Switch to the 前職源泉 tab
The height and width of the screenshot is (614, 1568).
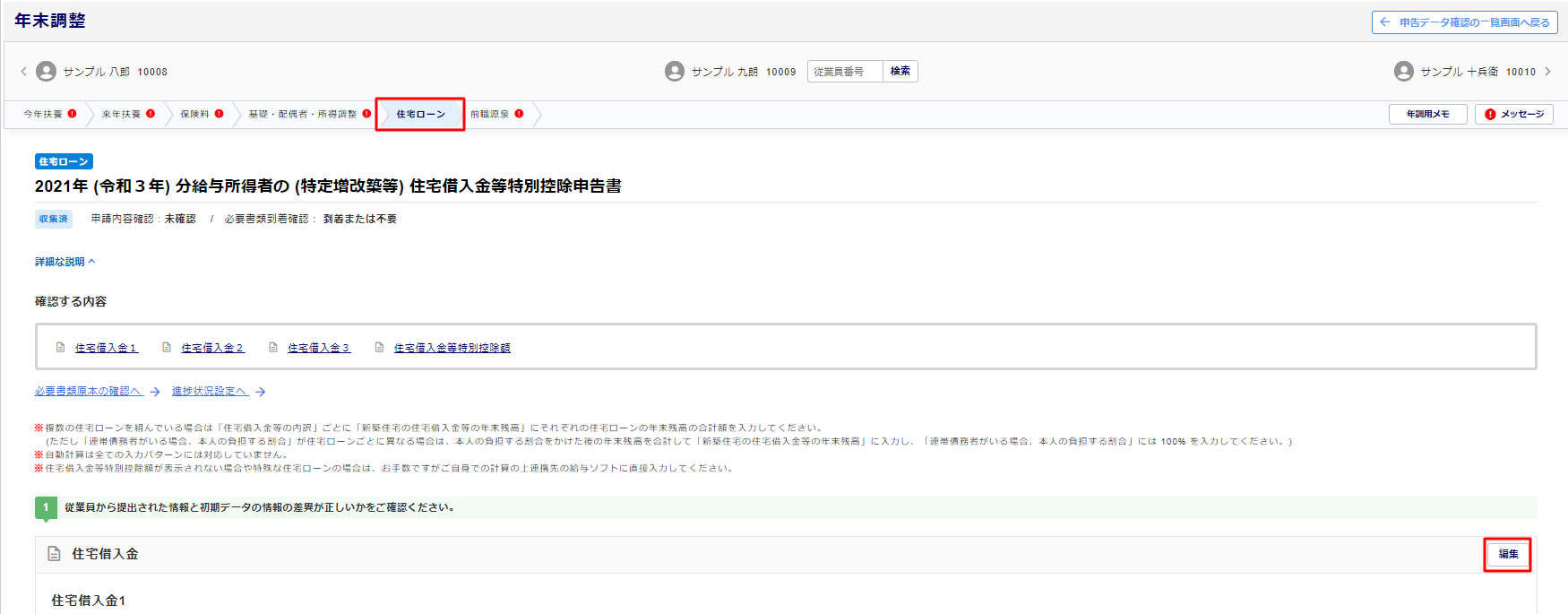(490, 114)
